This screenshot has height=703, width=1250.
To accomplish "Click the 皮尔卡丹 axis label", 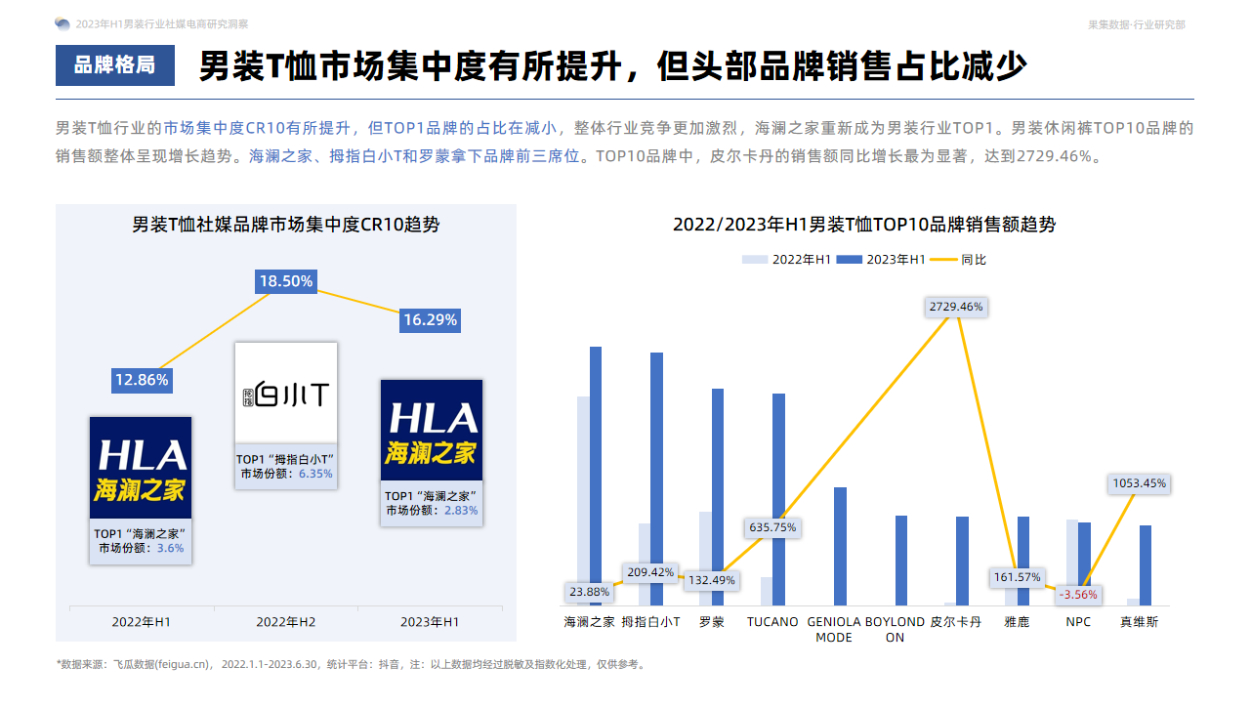I will point(956,622).
